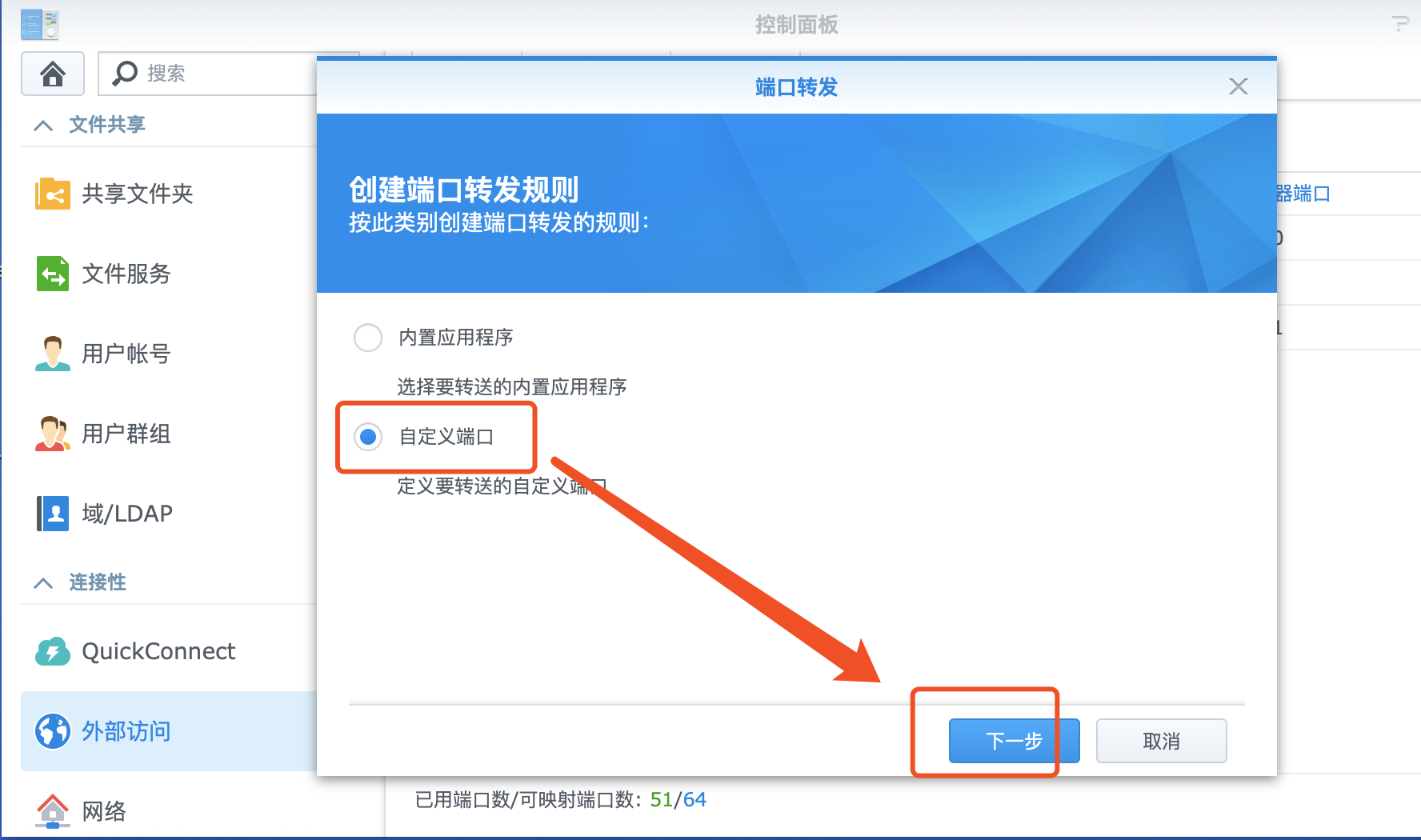Close the port forwarding dialog
Viewport: 1421px width, 840px height.
[1239, 86]
